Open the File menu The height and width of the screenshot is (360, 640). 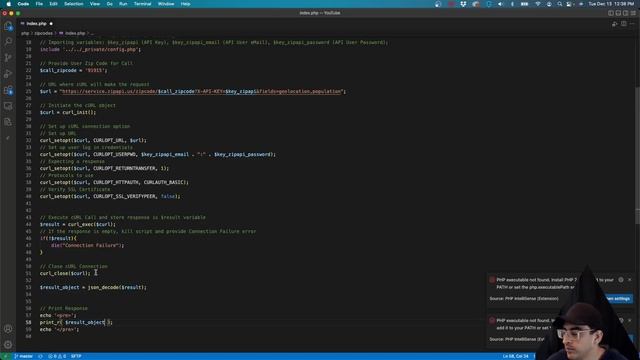click(x=39, y=4)
